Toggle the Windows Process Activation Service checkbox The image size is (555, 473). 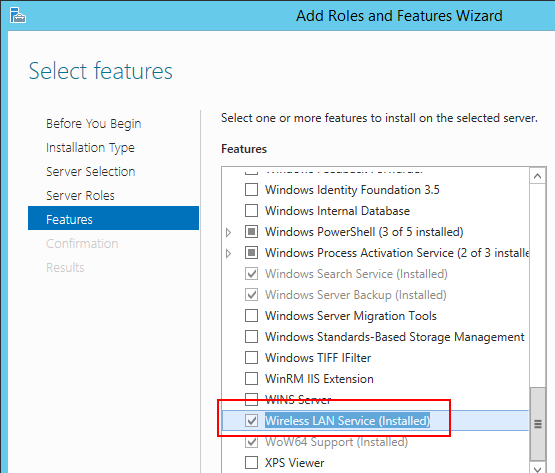[251, 253]
